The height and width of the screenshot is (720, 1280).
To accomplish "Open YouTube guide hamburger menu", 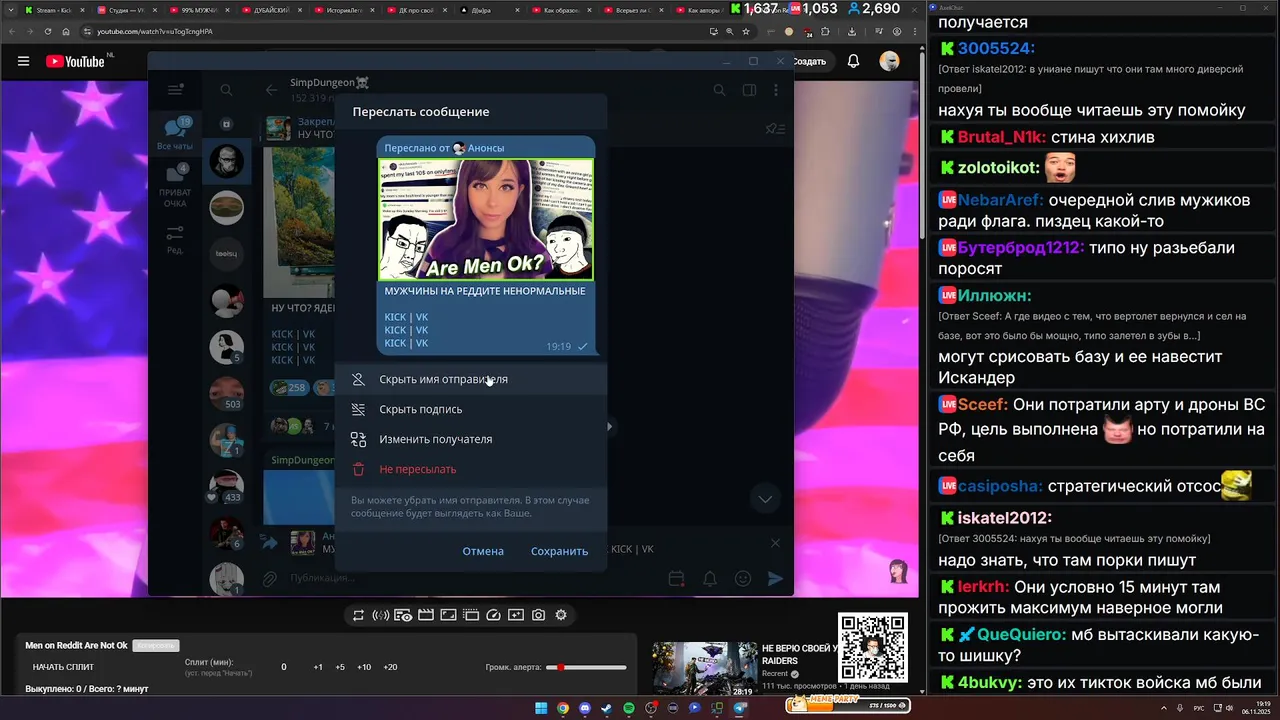I will click(x=23, y=61).
